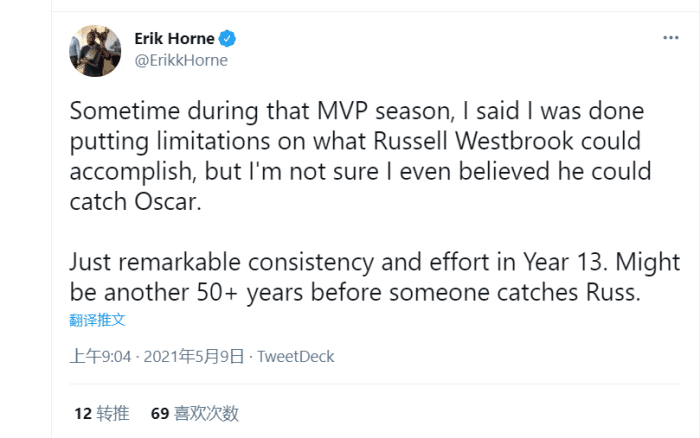Screen dimensions: 700x438
Task: Click the 2021年5月9日 date
Action: click(x=195, y=357)
